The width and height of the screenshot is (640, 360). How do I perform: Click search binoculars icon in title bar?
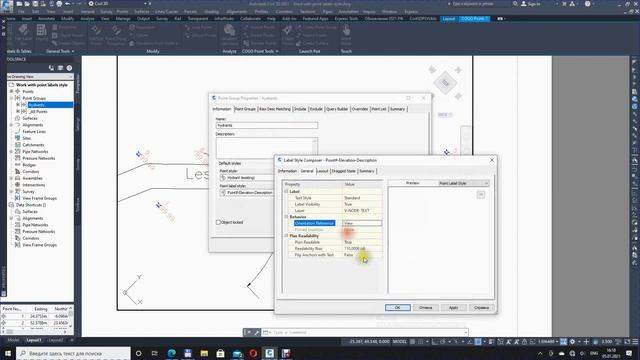click(516, 4)
